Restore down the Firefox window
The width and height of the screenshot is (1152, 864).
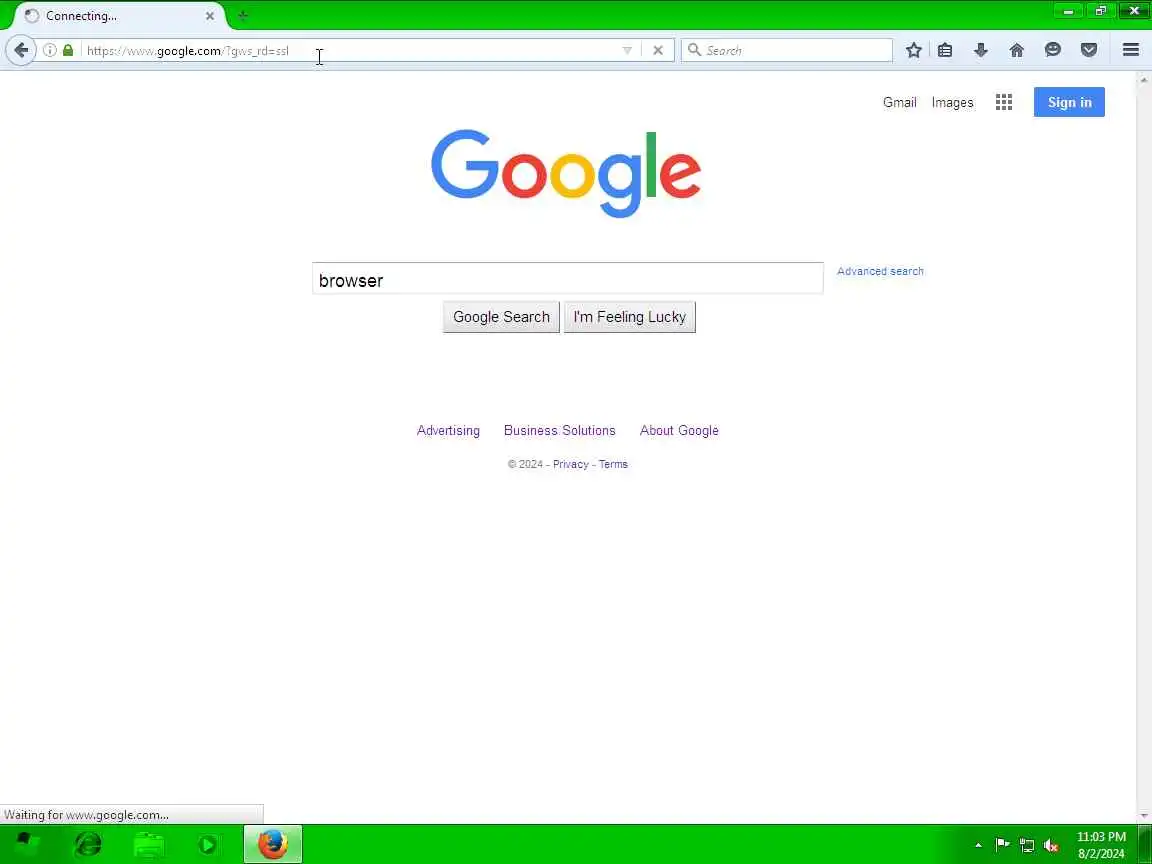(x=1101, y=10)
